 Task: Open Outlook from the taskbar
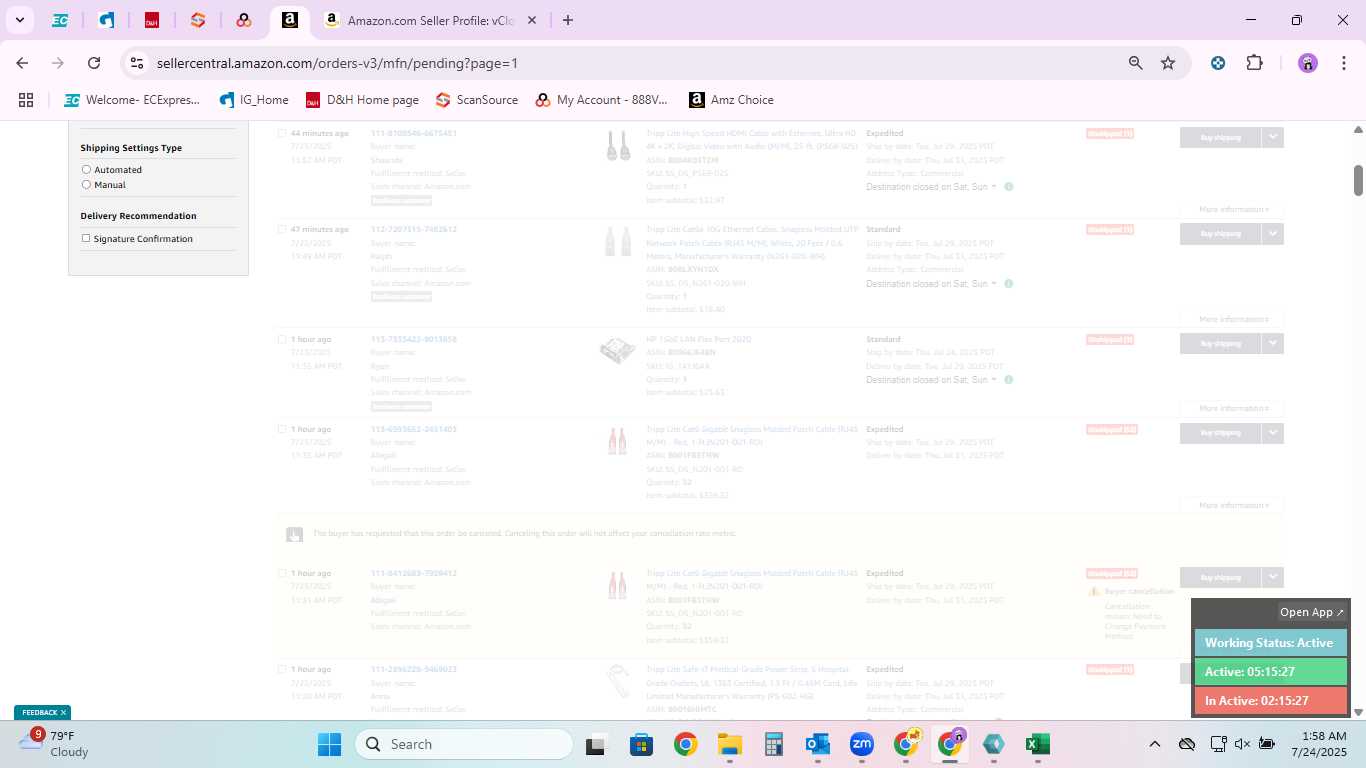pos(817,744)
